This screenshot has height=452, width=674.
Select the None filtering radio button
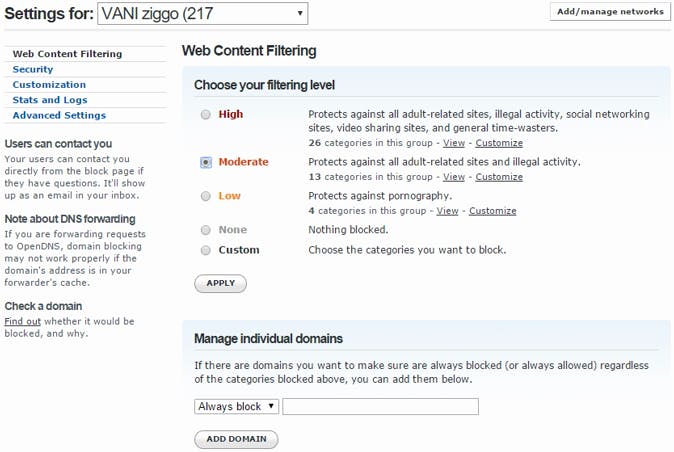[206, 230]
